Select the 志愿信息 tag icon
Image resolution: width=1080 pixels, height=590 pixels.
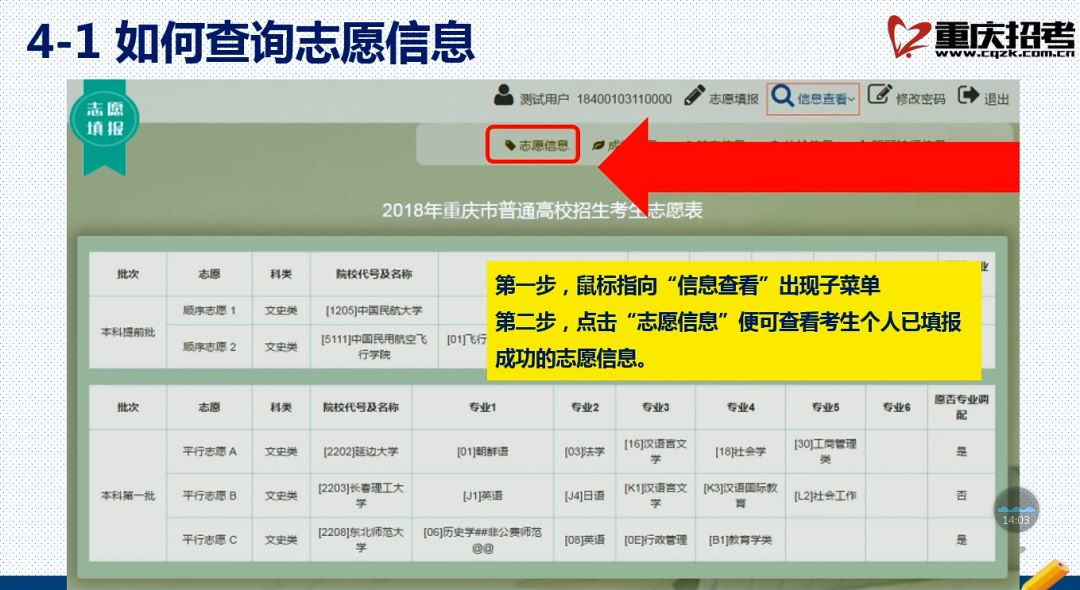(x=511, y=144)
